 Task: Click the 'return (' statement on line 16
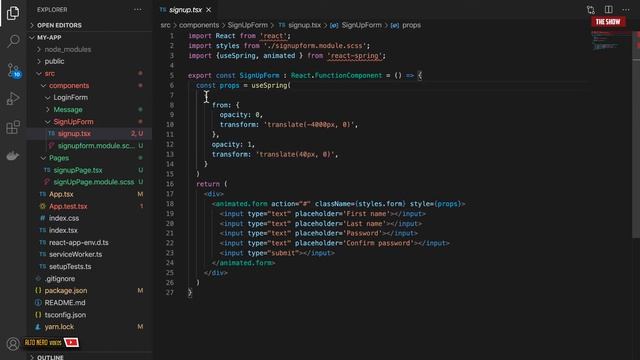click(x=212, y=184)
